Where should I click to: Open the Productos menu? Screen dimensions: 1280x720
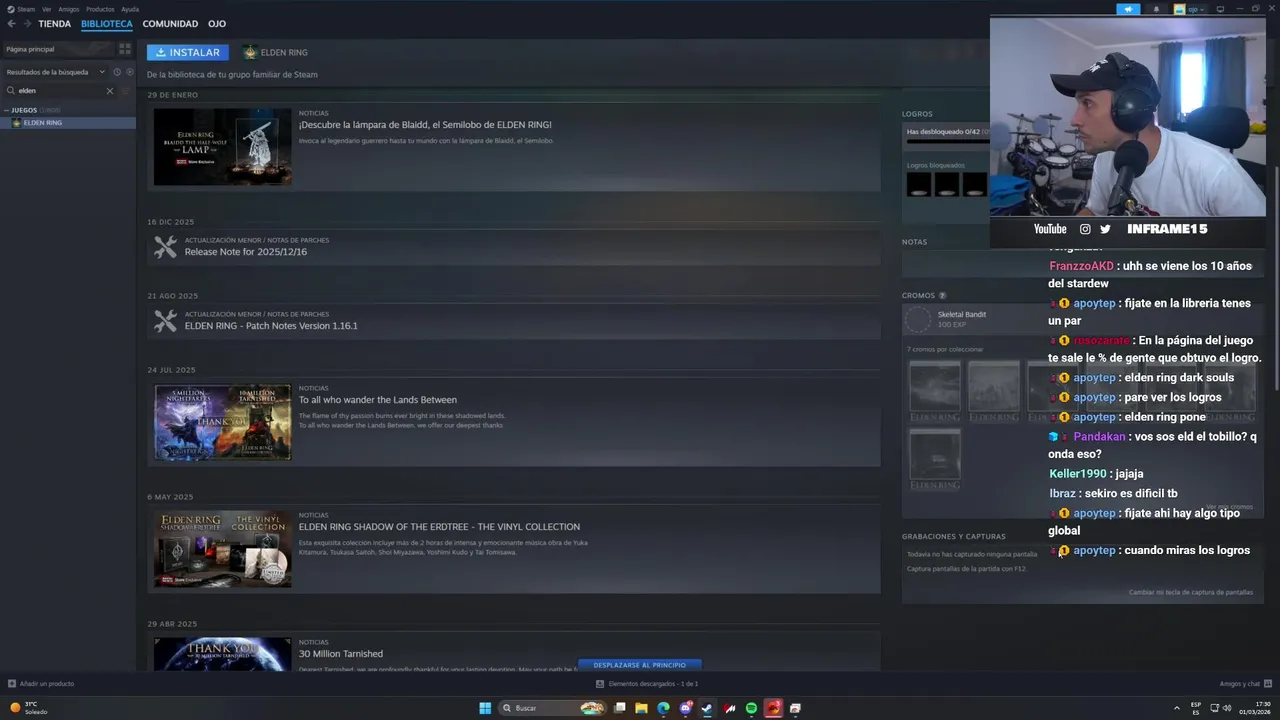100,9
